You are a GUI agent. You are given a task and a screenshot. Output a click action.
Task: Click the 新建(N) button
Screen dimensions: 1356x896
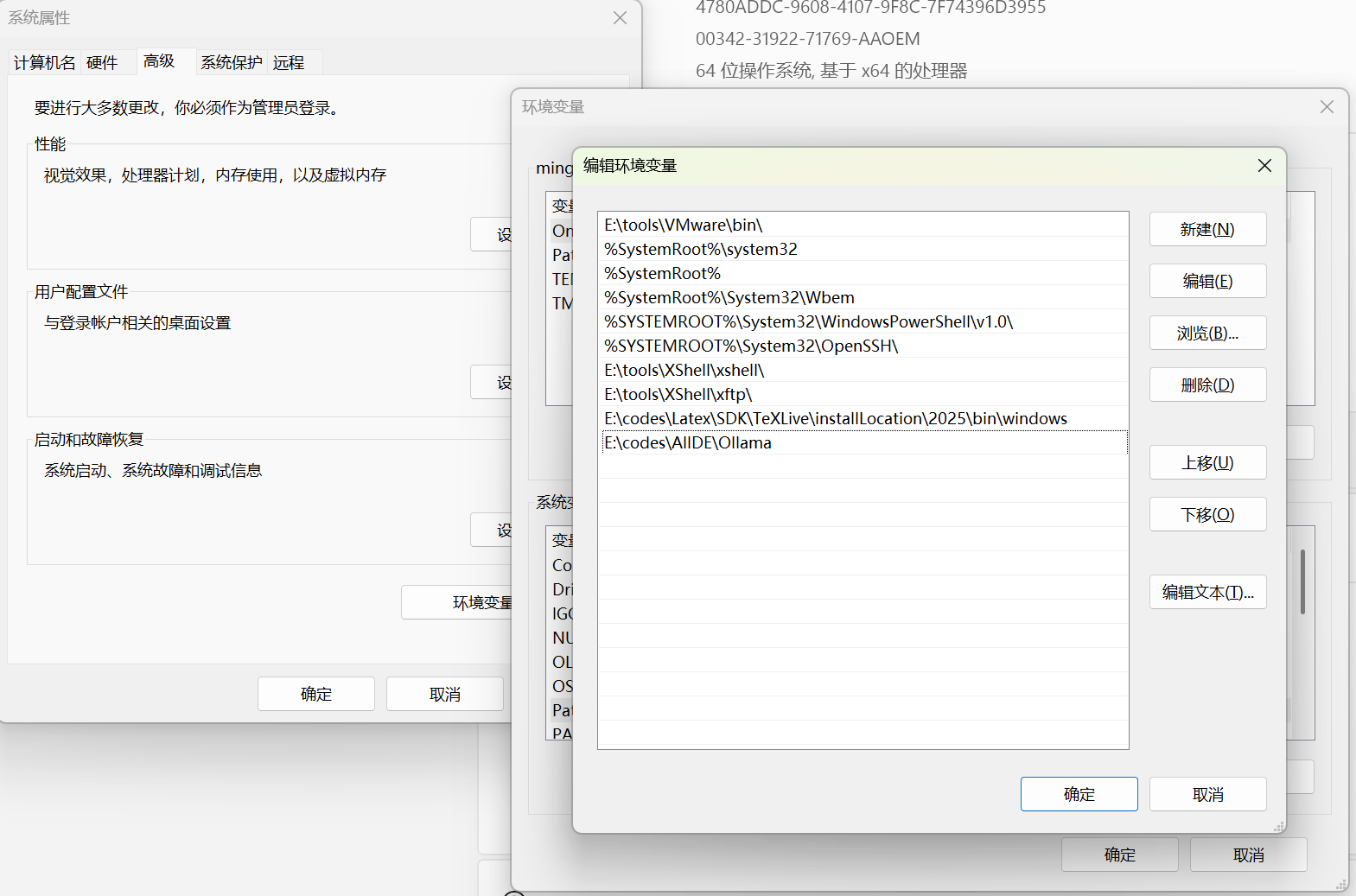click(x=1207, y=230)
